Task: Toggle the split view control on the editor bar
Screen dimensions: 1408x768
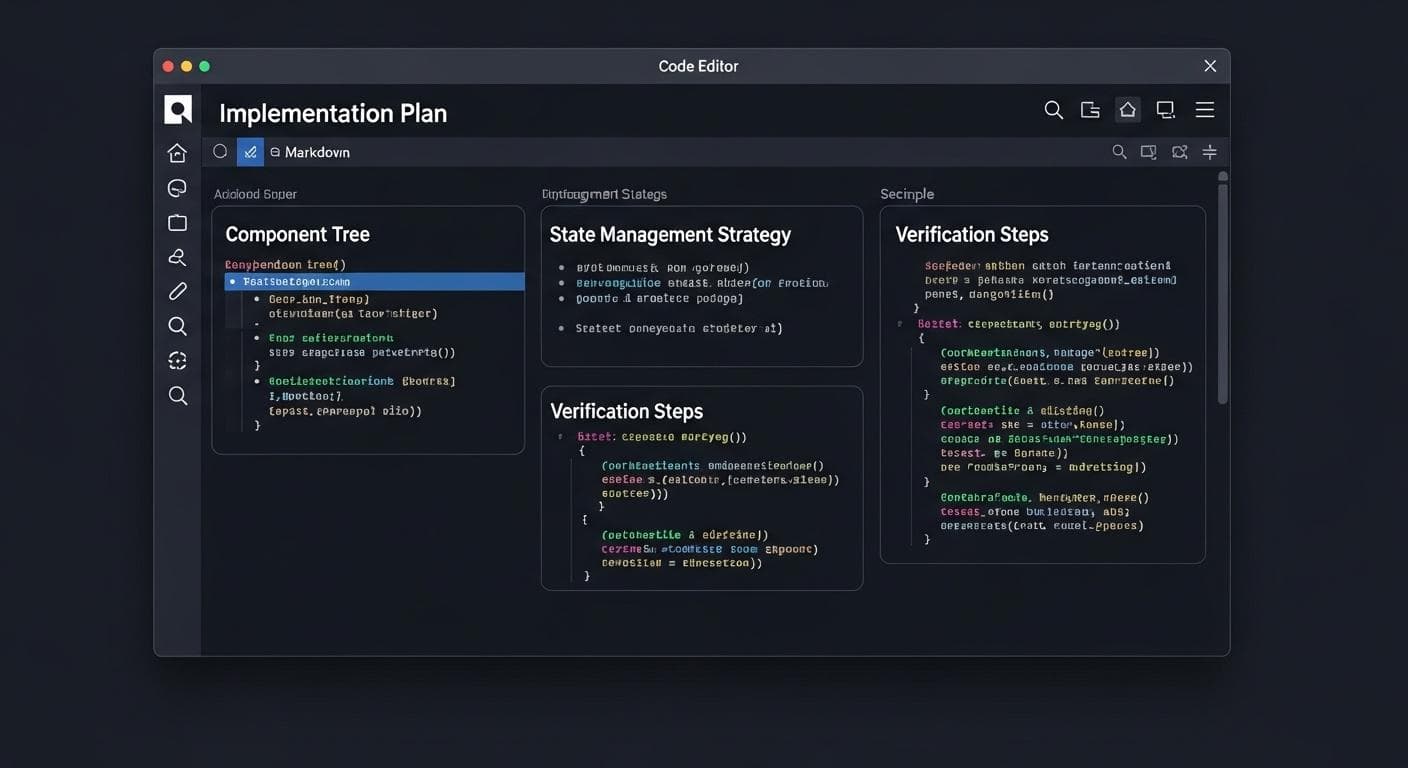Action: (1209, 151)
